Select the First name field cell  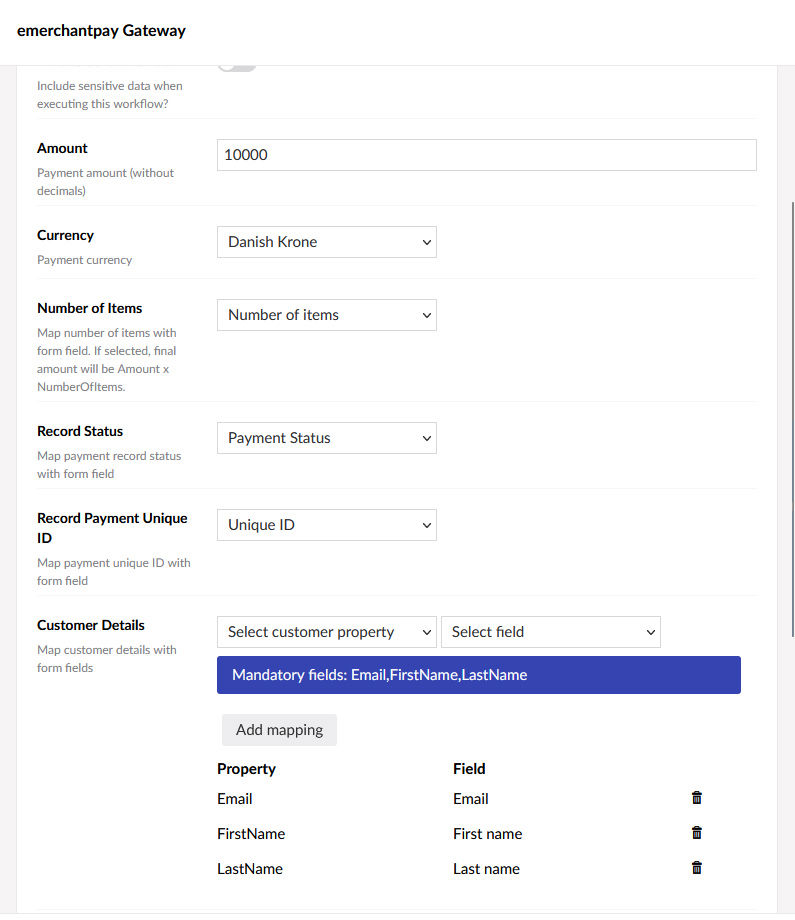[x=488, y=834]
